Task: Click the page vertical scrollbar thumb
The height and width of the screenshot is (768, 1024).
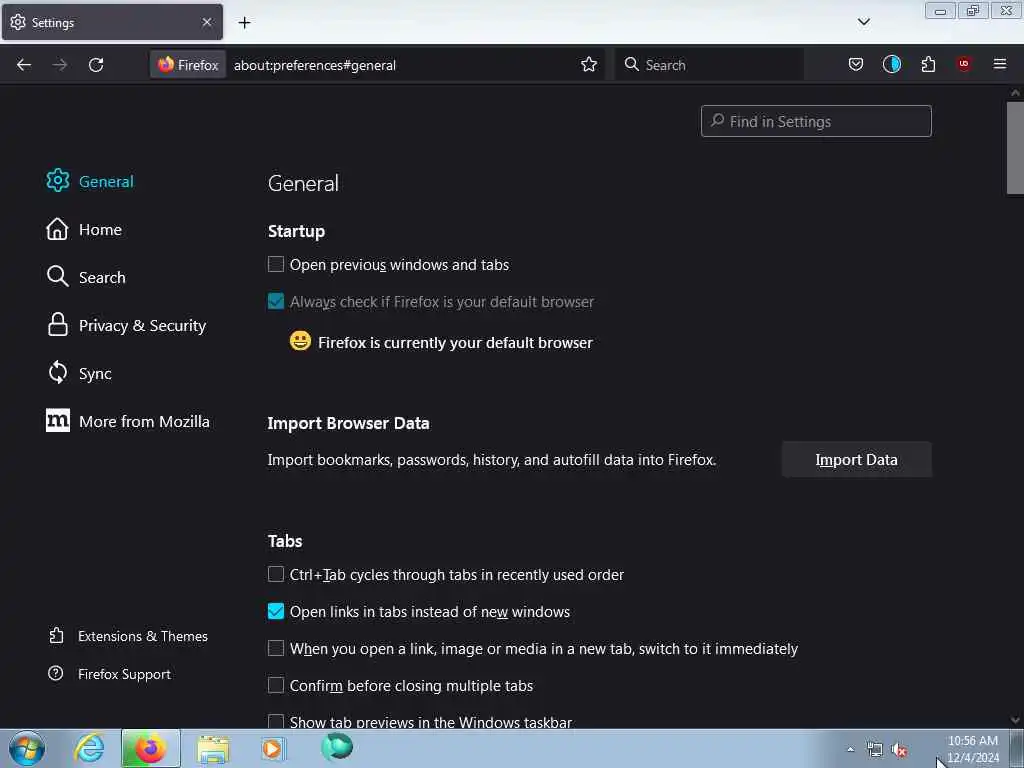Action: pos(1015,148)
